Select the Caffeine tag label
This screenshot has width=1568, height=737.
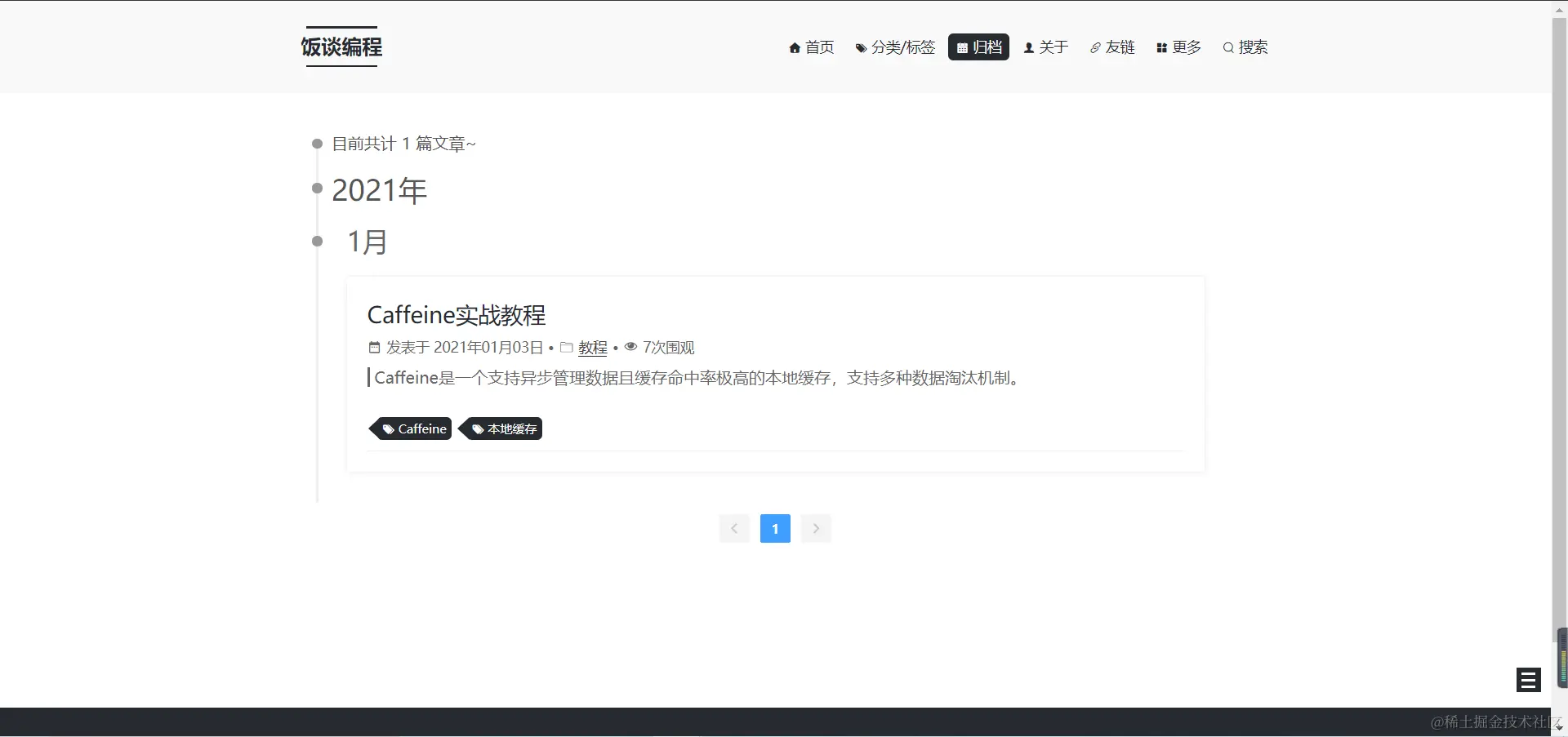pos(411,428)
